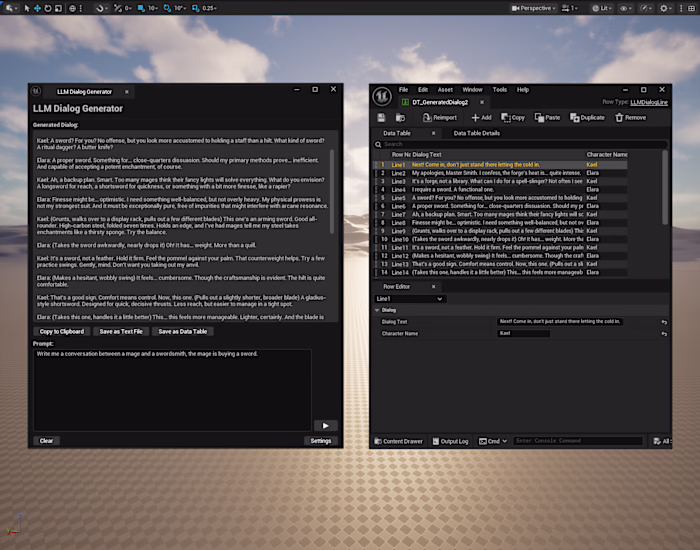Open the Line1 row selector dropdown
The image size is (700, 550).
(409, 299)
